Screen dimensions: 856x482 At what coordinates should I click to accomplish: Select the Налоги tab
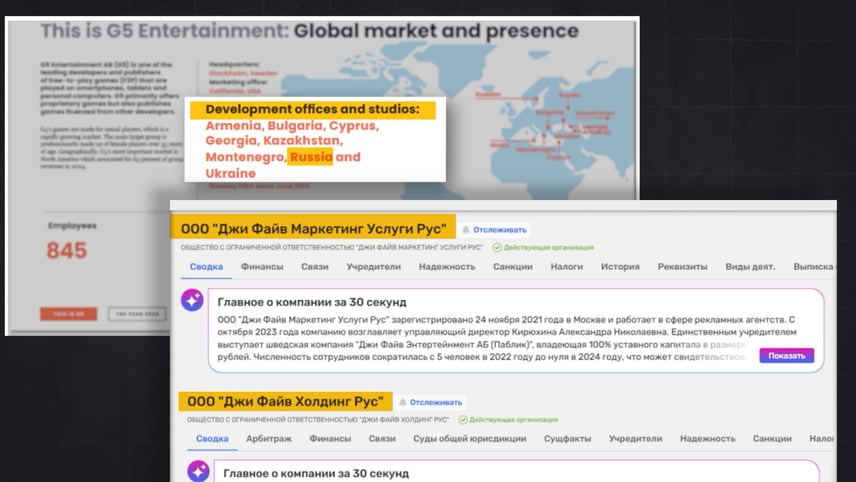(x=566, y=267)
